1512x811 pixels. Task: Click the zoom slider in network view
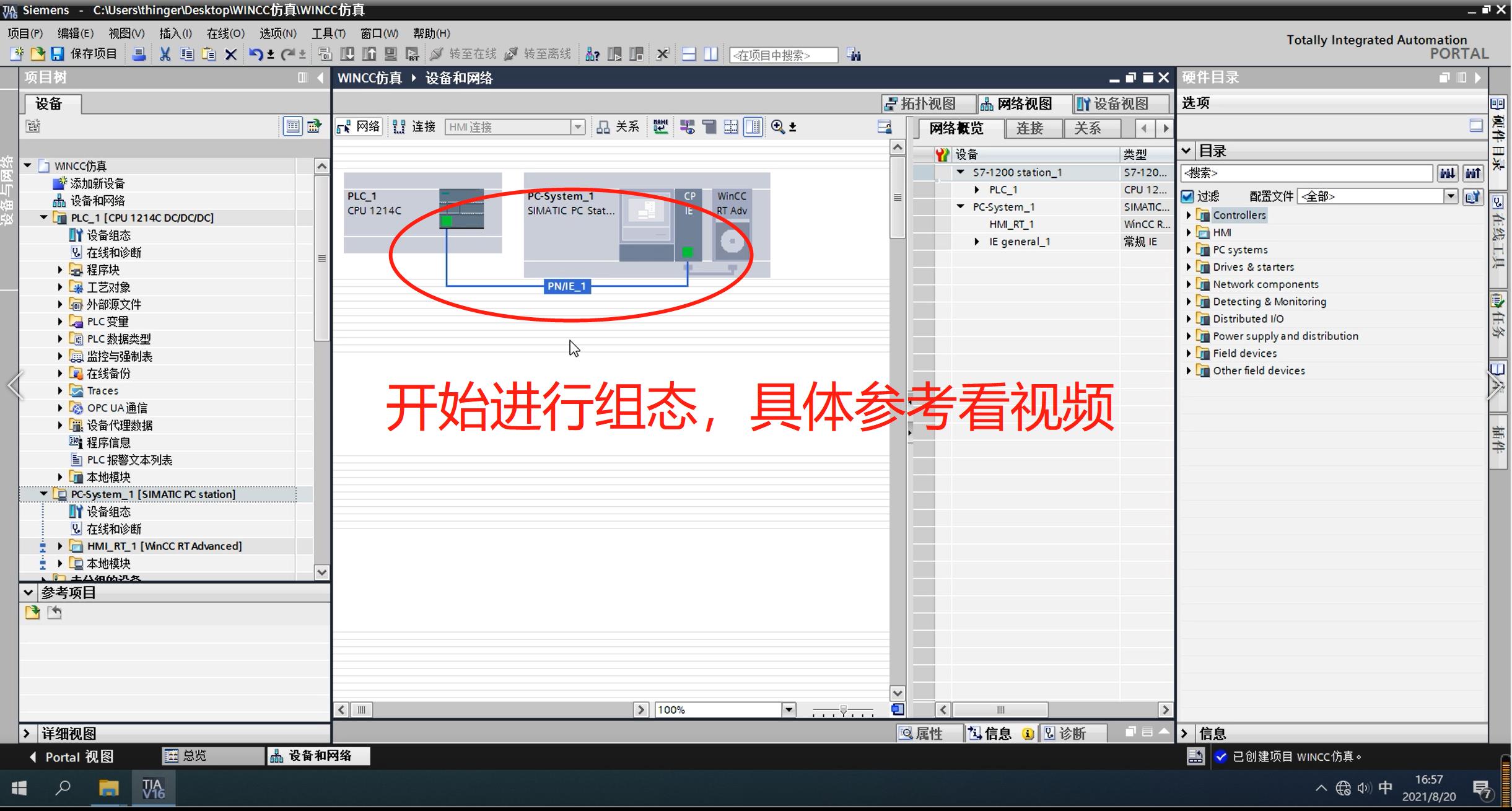pos(843,710)
